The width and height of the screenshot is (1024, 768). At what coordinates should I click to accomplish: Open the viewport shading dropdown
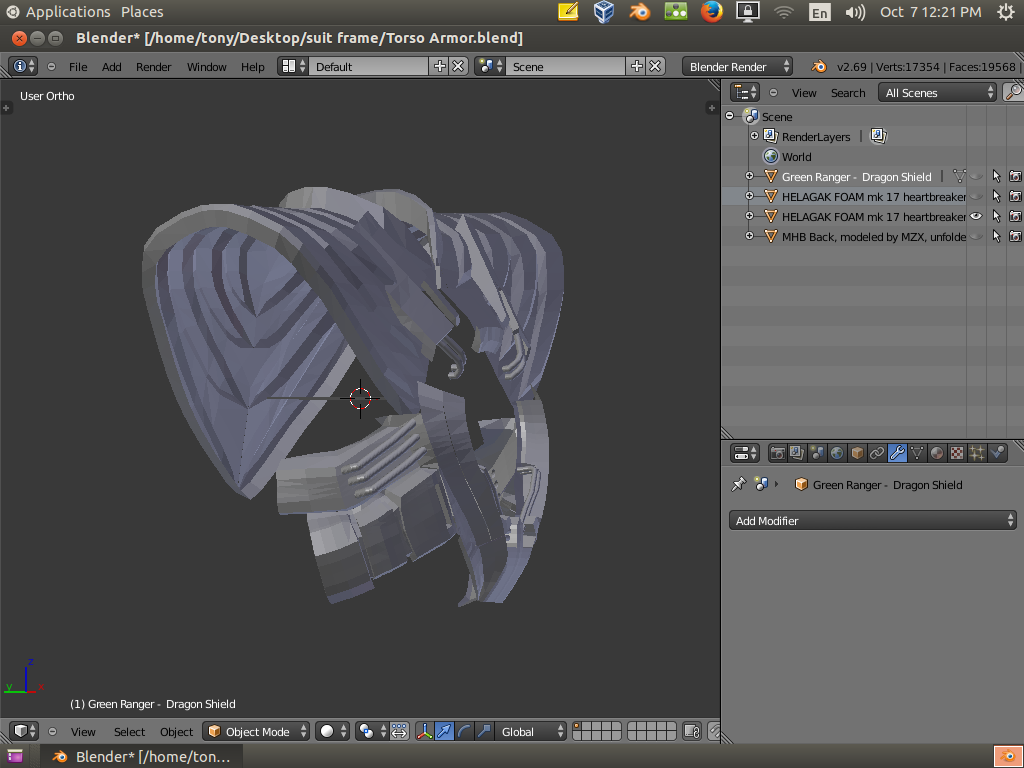pyautogui.click(x=332, y=731)
